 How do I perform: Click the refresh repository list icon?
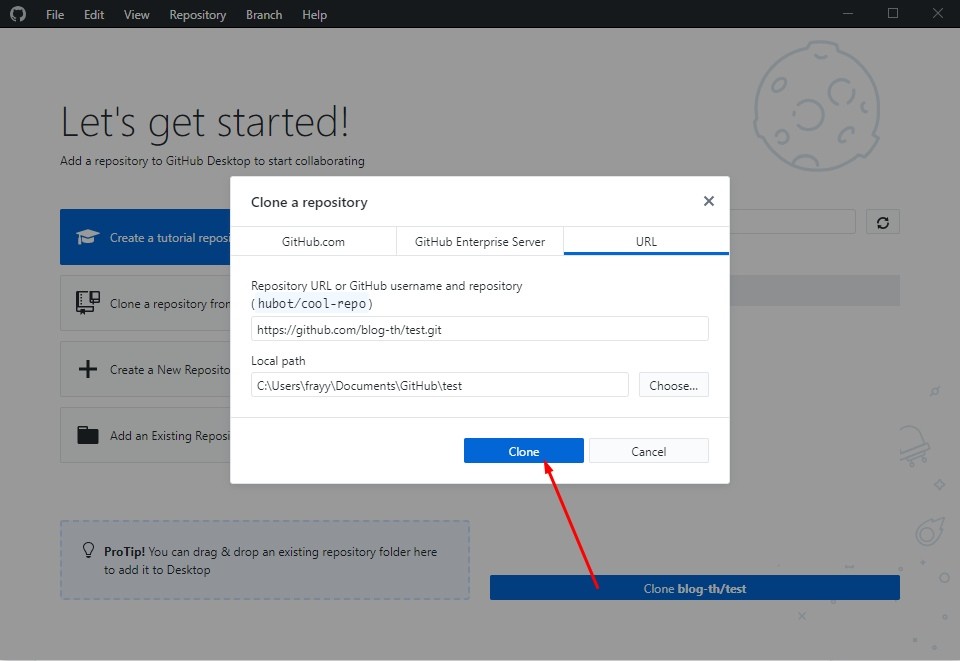point(882,222)
